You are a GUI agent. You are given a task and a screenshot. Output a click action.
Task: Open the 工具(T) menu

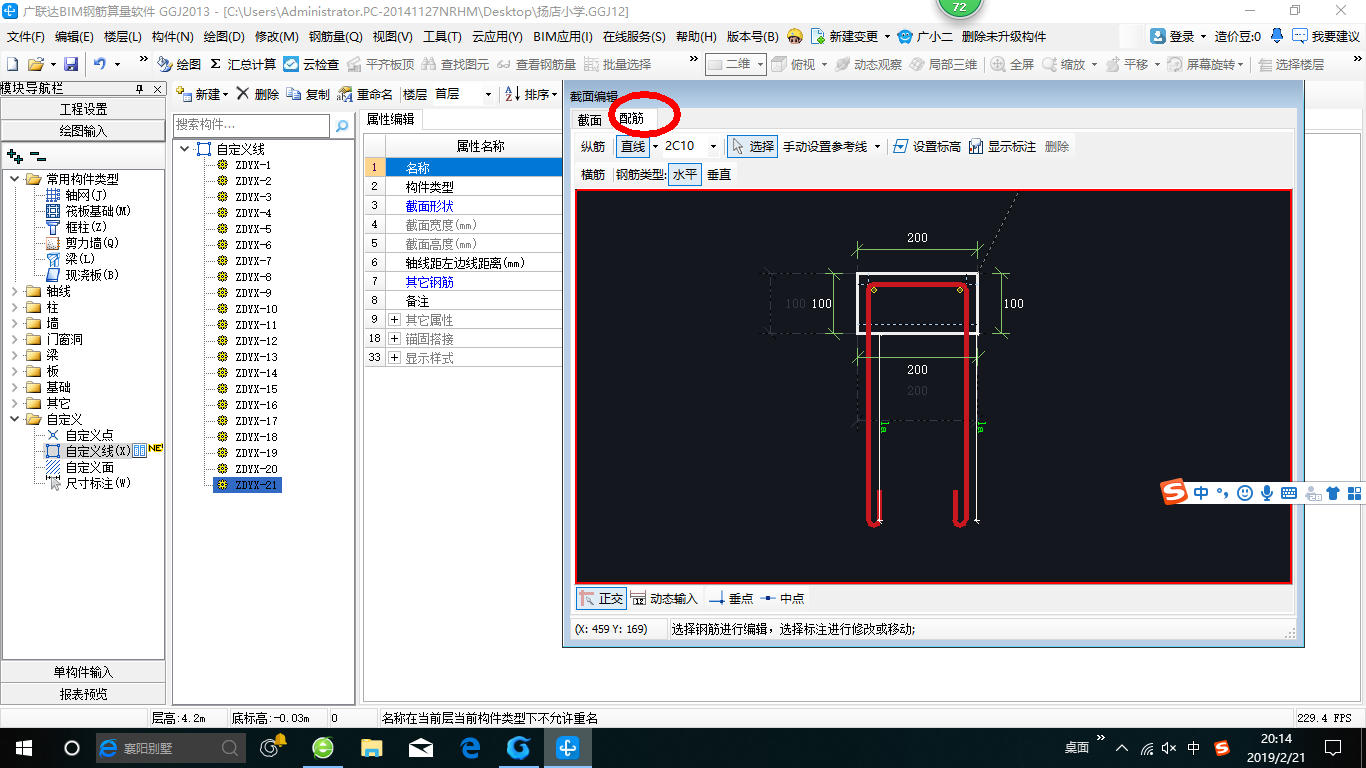pos(442,36)
